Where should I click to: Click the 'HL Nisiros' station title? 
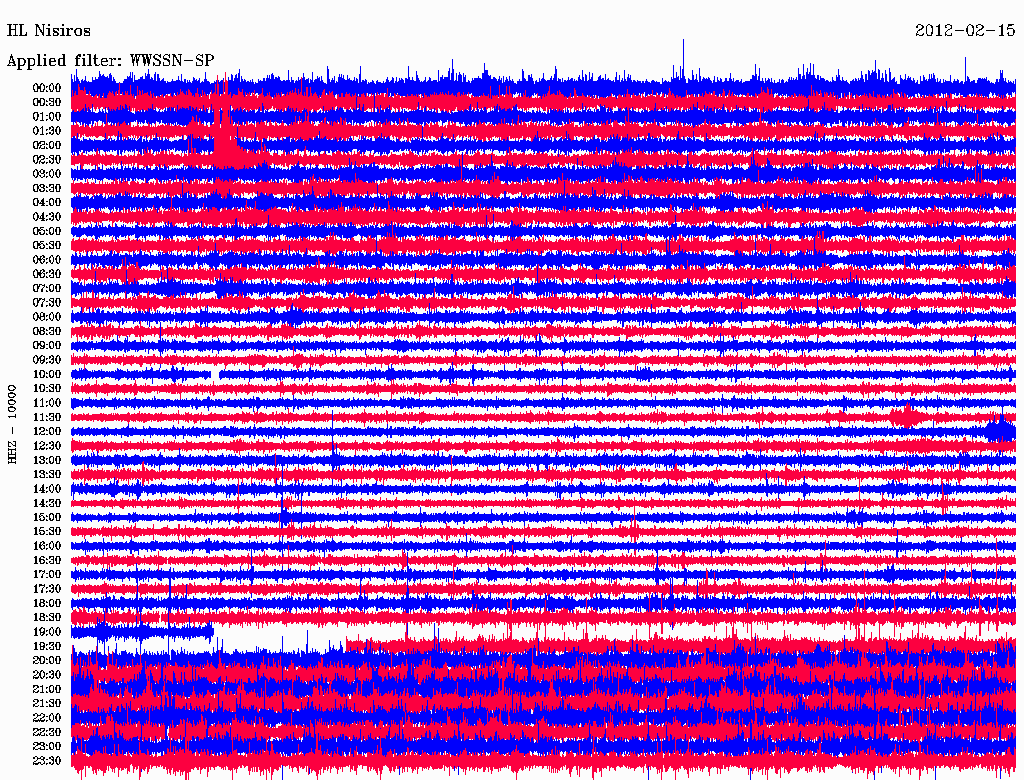(48, 31)
